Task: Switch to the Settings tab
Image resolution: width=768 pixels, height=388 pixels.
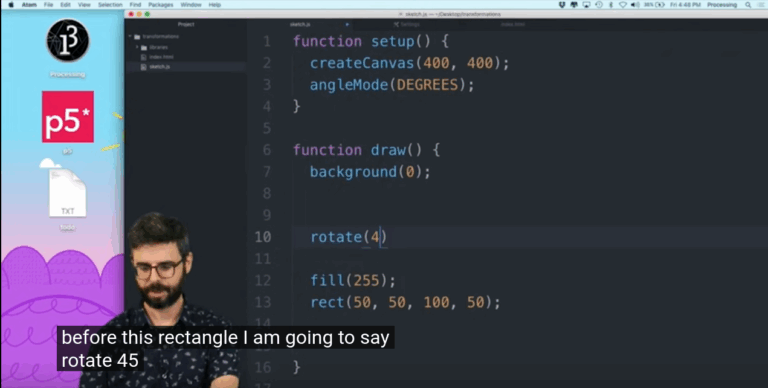Action: pyautogui.click(x=407, y=24)
